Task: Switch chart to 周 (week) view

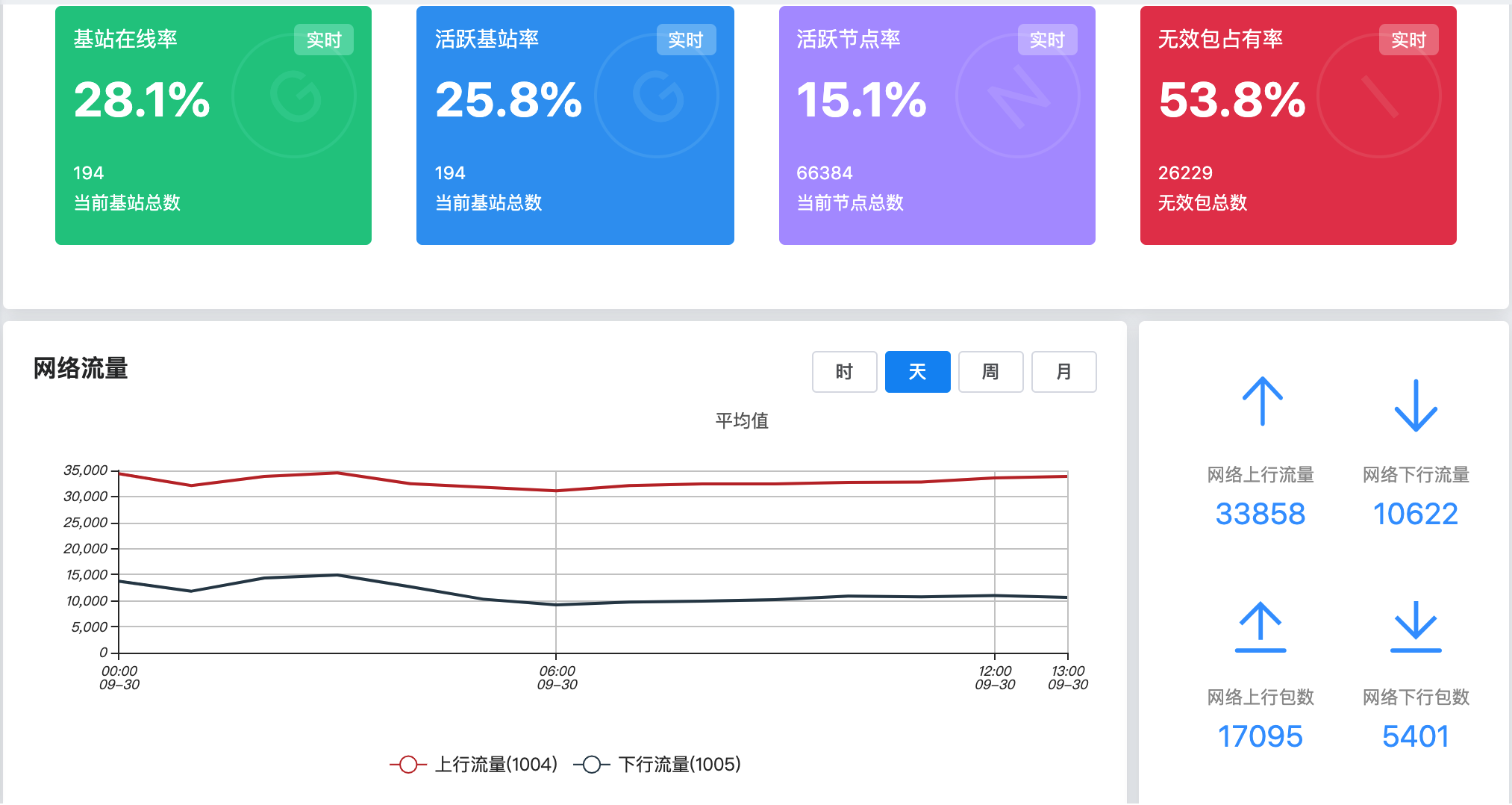Action: (x=990, y=372)
